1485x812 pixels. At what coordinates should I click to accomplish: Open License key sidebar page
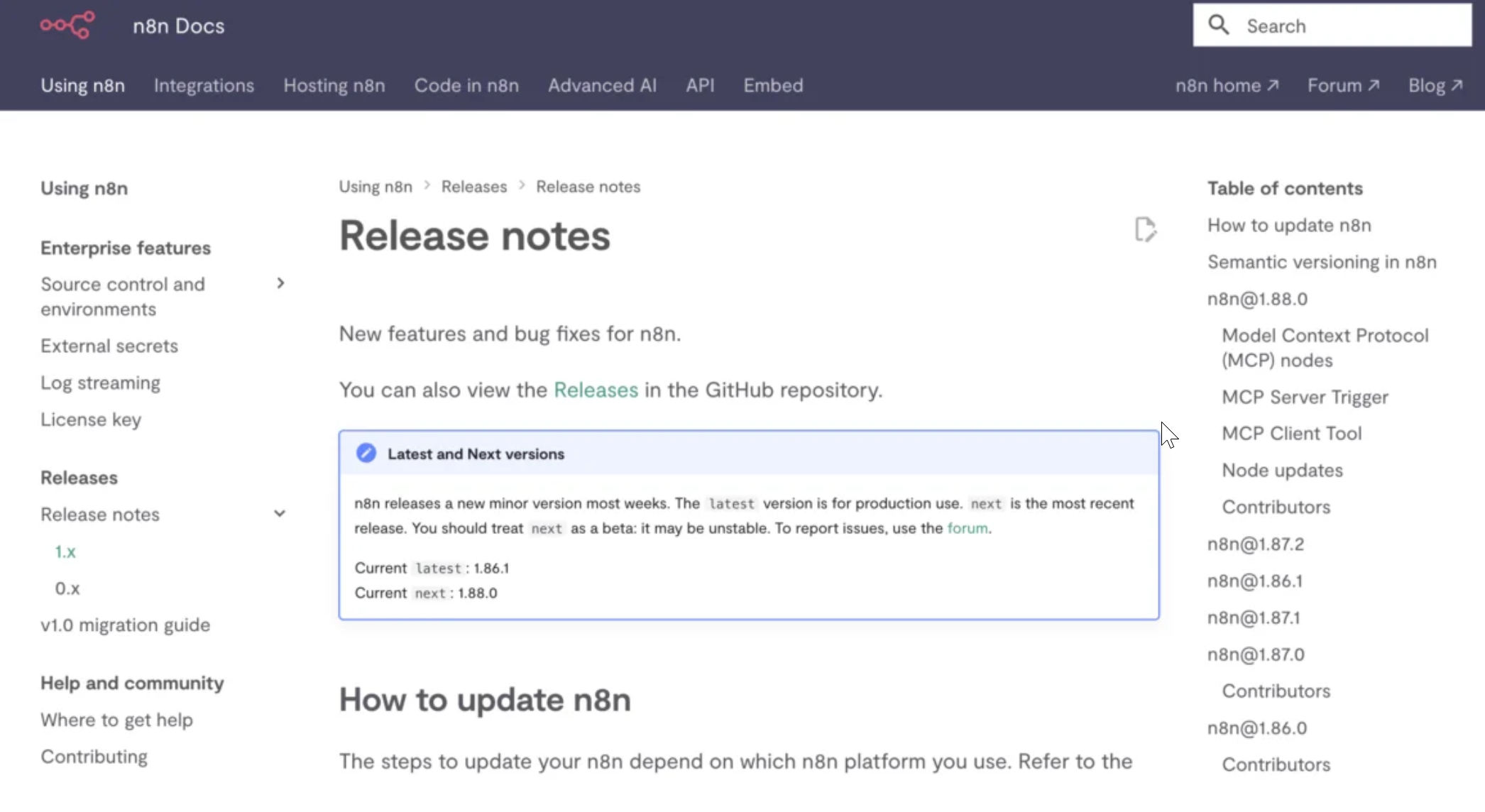91,419
